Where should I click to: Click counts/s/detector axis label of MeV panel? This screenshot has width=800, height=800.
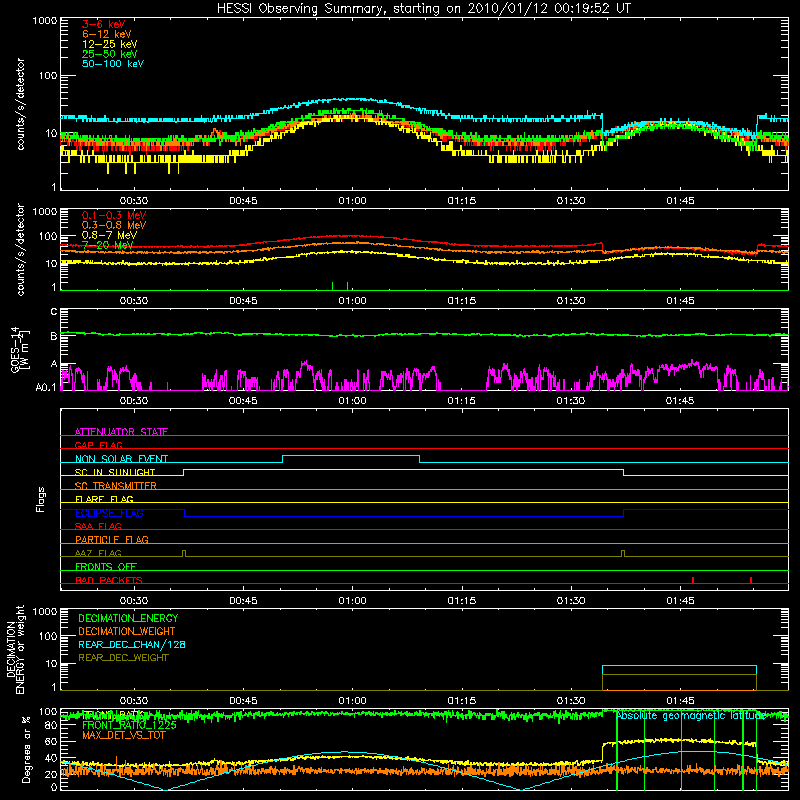20,249
